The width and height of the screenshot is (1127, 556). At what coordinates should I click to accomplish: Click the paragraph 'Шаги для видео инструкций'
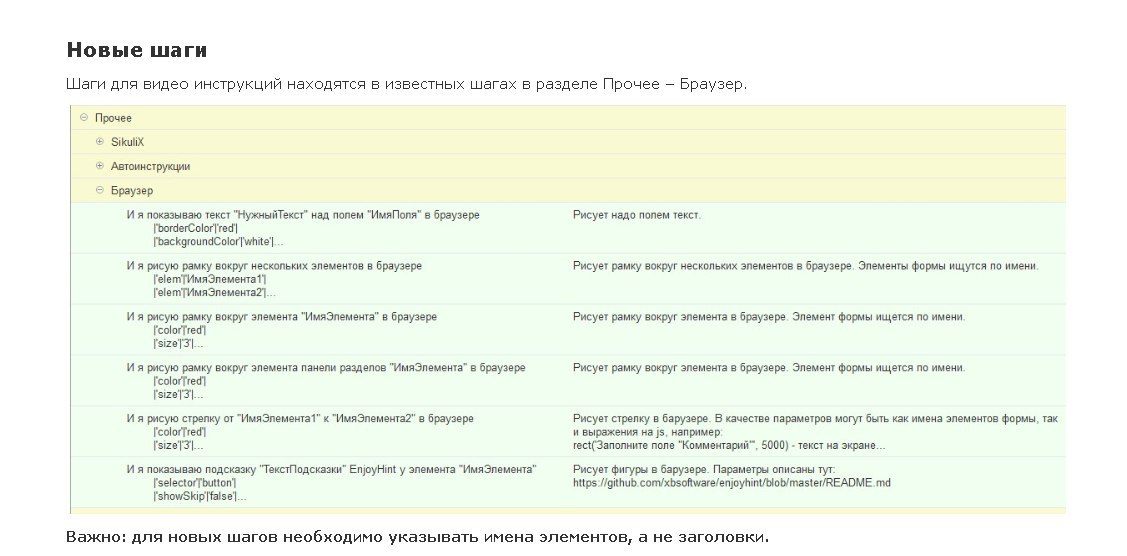[x=407, y=84]
